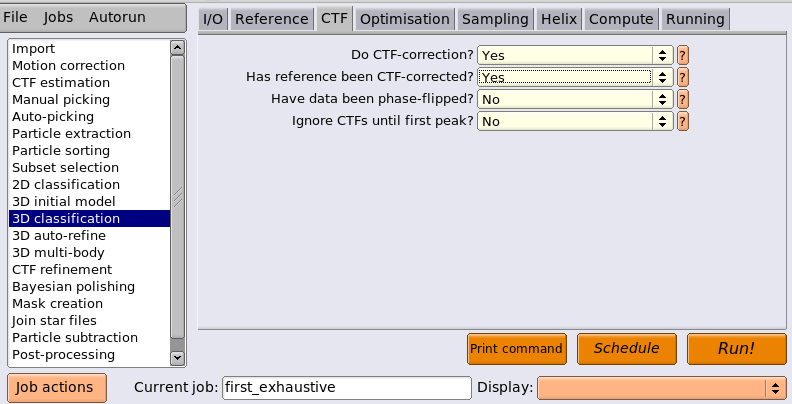The width and height of the screenshot is (792, 404).
Task: Open help for Do CTF-correction option
Action: pos(682,55)
